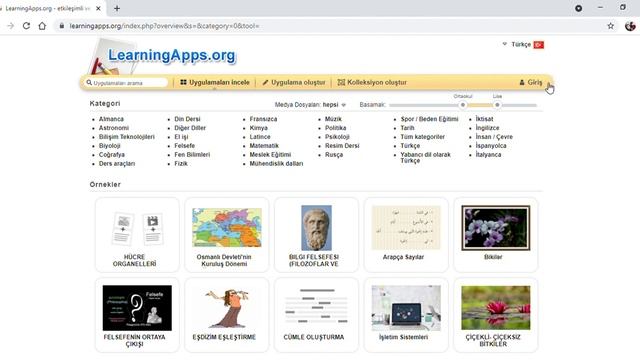Select the Fen Bilimleri category
Image resolution: width=640 pixels, height=360 pixels.
coord(192,155)
